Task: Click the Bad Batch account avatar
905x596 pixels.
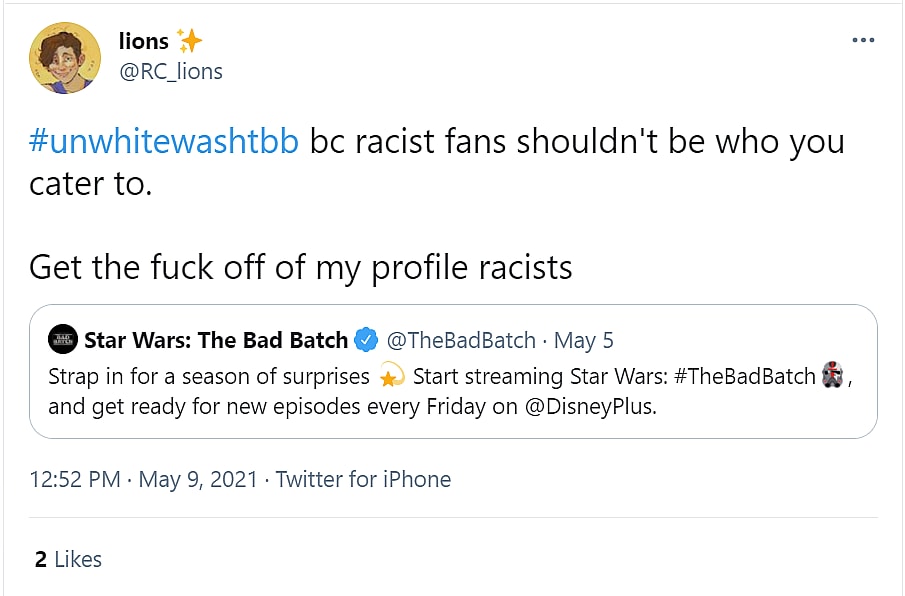Action: (x=62, y=339)
